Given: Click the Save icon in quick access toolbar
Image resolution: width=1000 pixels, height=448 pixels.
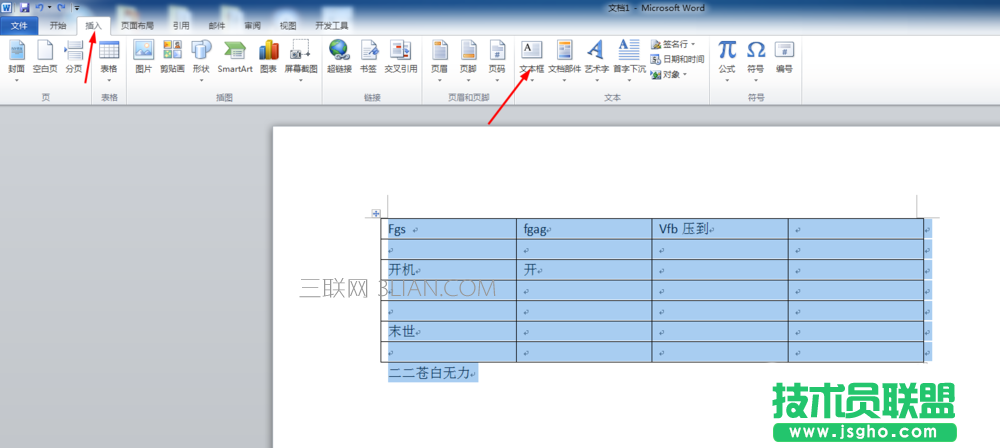Looking at the screenshot, I should pyautogui.click(x=25, y=8).
